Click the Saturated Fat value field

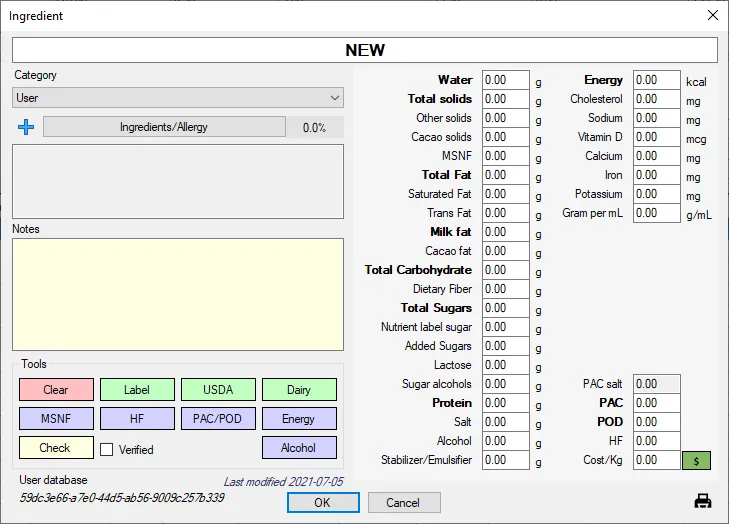(x=505, y=194)
